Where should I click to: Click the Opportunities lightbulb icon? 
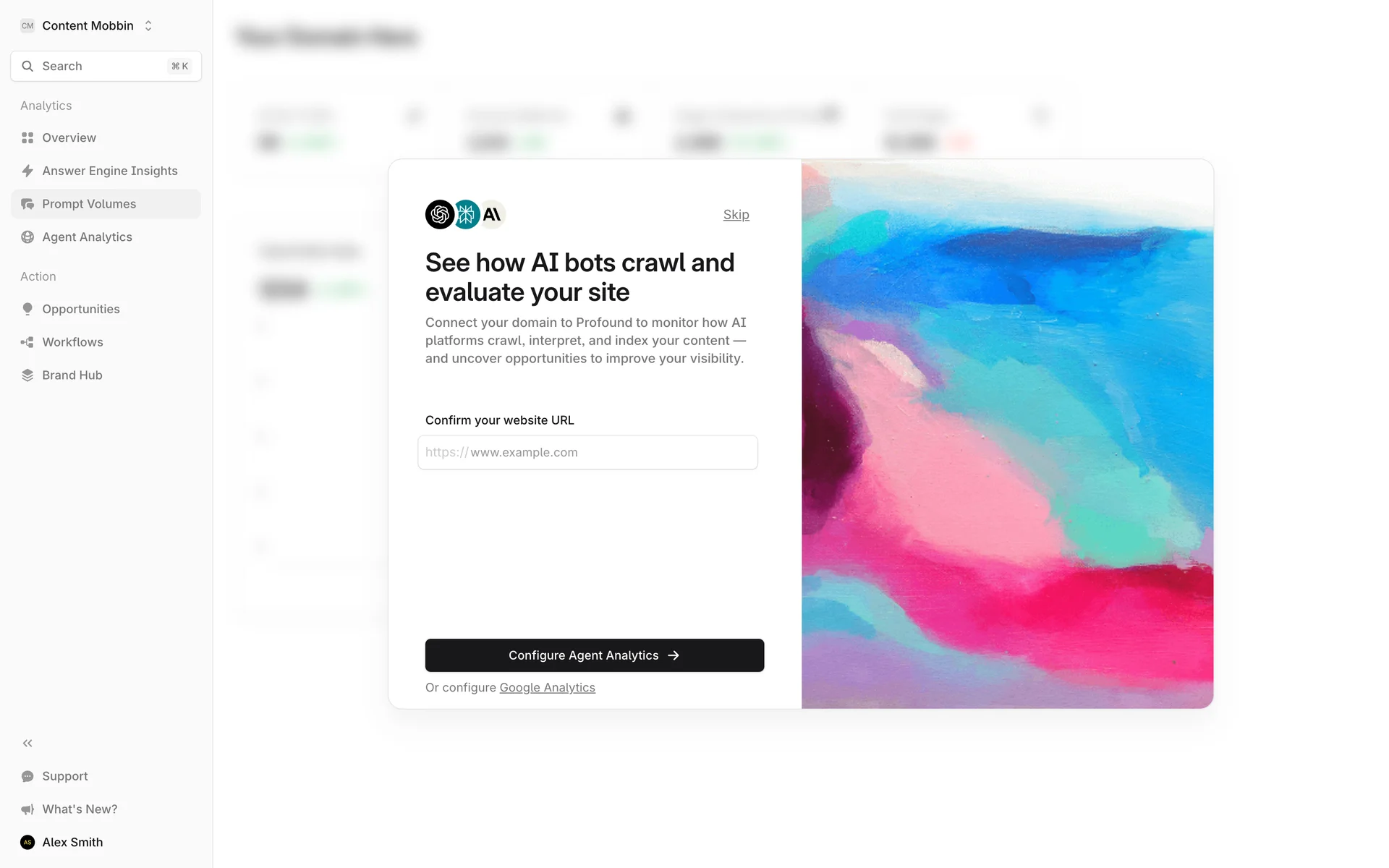pos(27,309)
